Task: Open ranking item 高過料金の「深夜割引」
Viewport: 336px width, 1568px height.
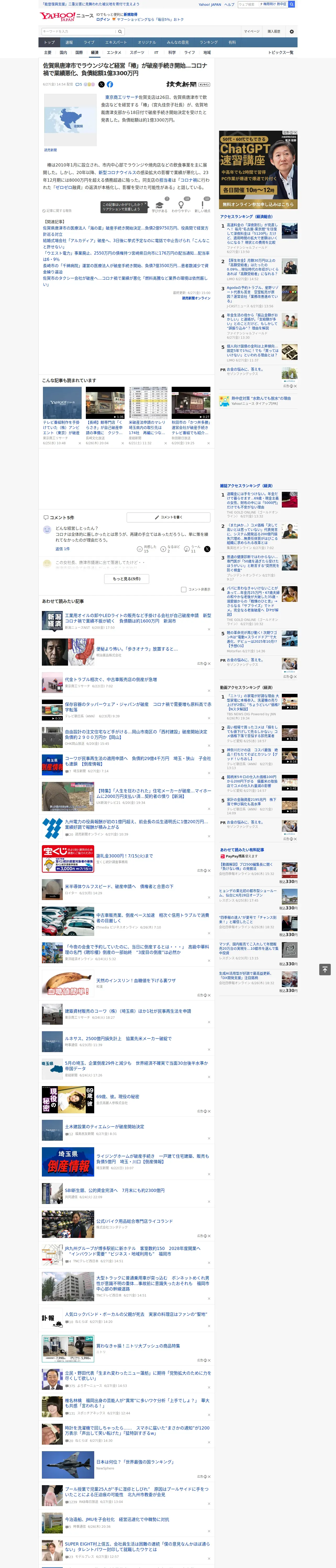Action: [253, 234]
